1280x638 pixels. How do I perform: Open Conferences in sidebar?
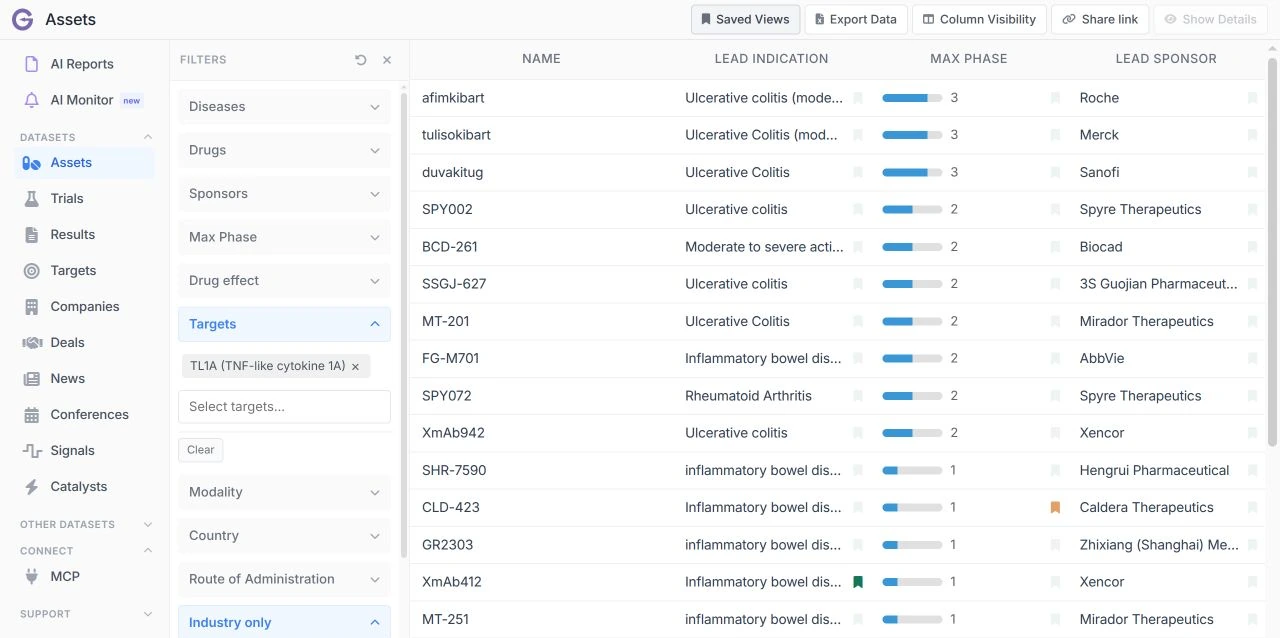coord(84,415)
